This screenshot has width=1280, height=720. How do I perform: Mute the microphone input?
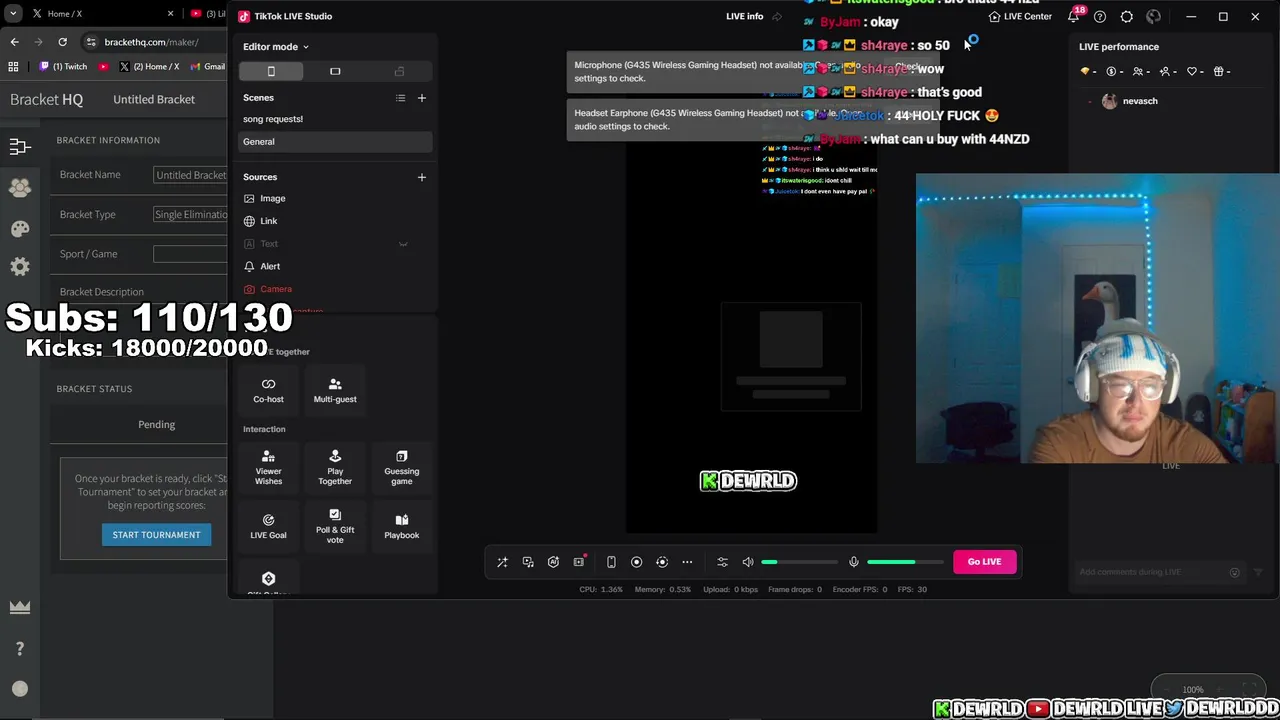(x=853, y=562)
